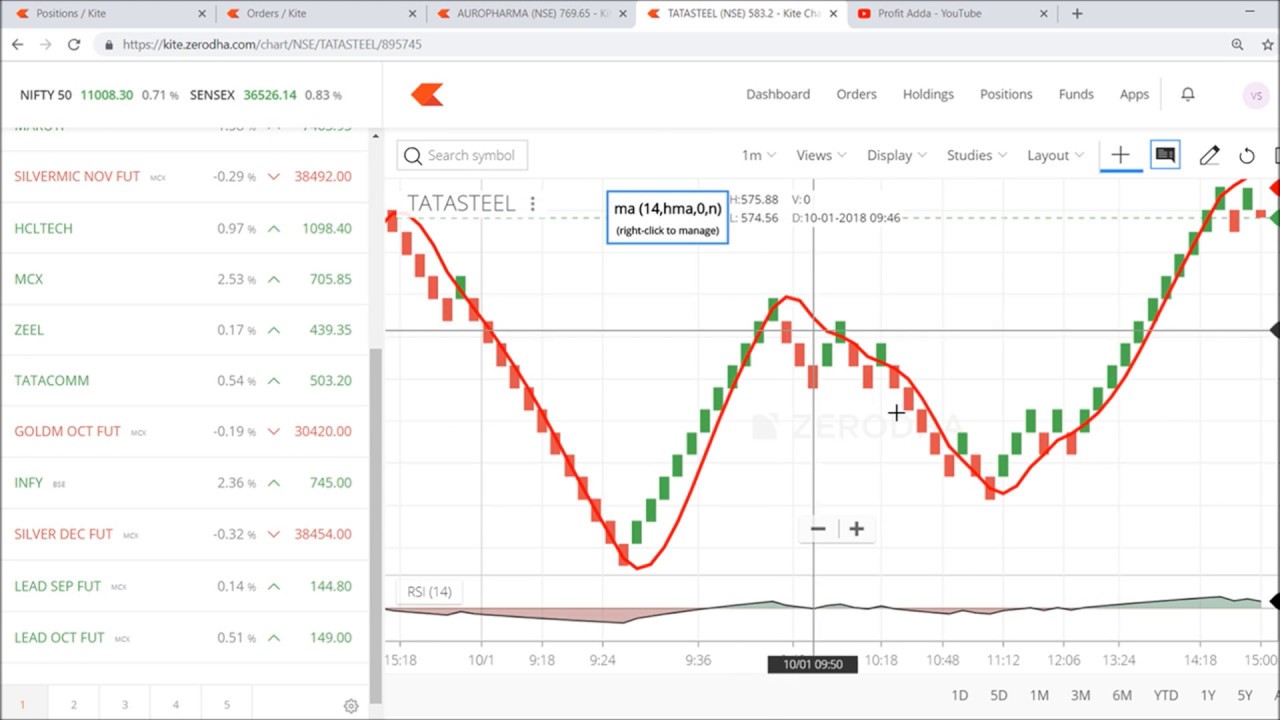The width and height of the screenshot is (1280, 720).
Task: Select ZEEL in the watchlist
Action: 185,329
